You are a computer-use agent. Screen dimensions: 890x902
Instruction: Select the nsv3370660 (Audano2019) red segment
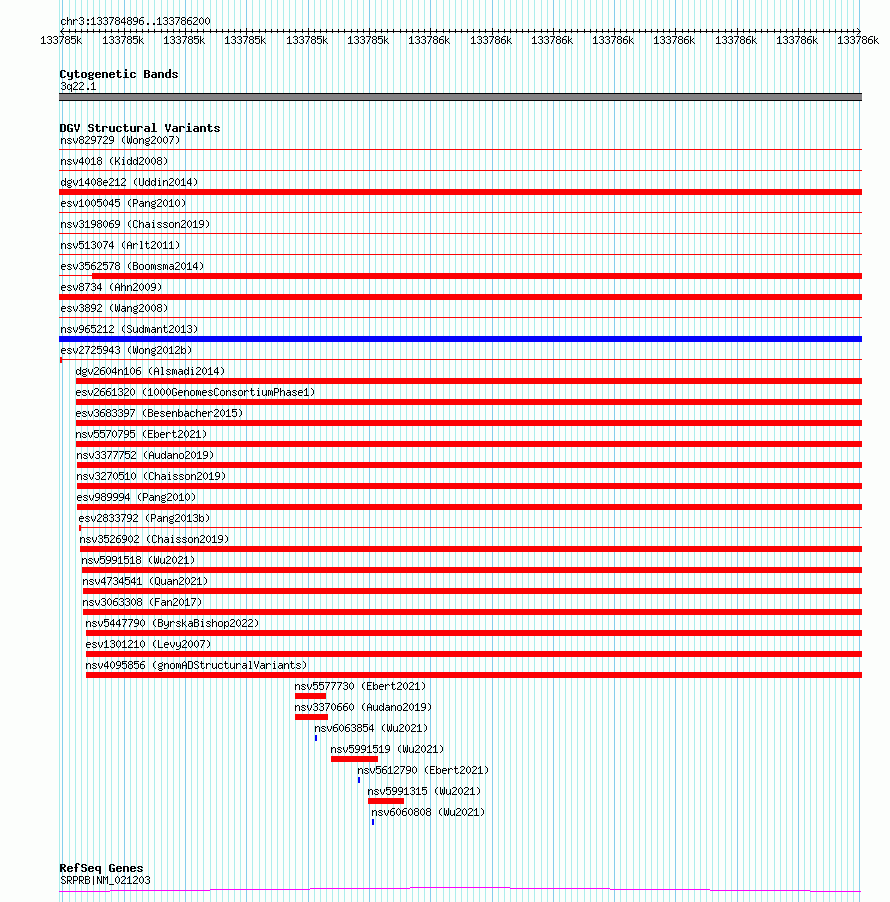click(311, 717)
